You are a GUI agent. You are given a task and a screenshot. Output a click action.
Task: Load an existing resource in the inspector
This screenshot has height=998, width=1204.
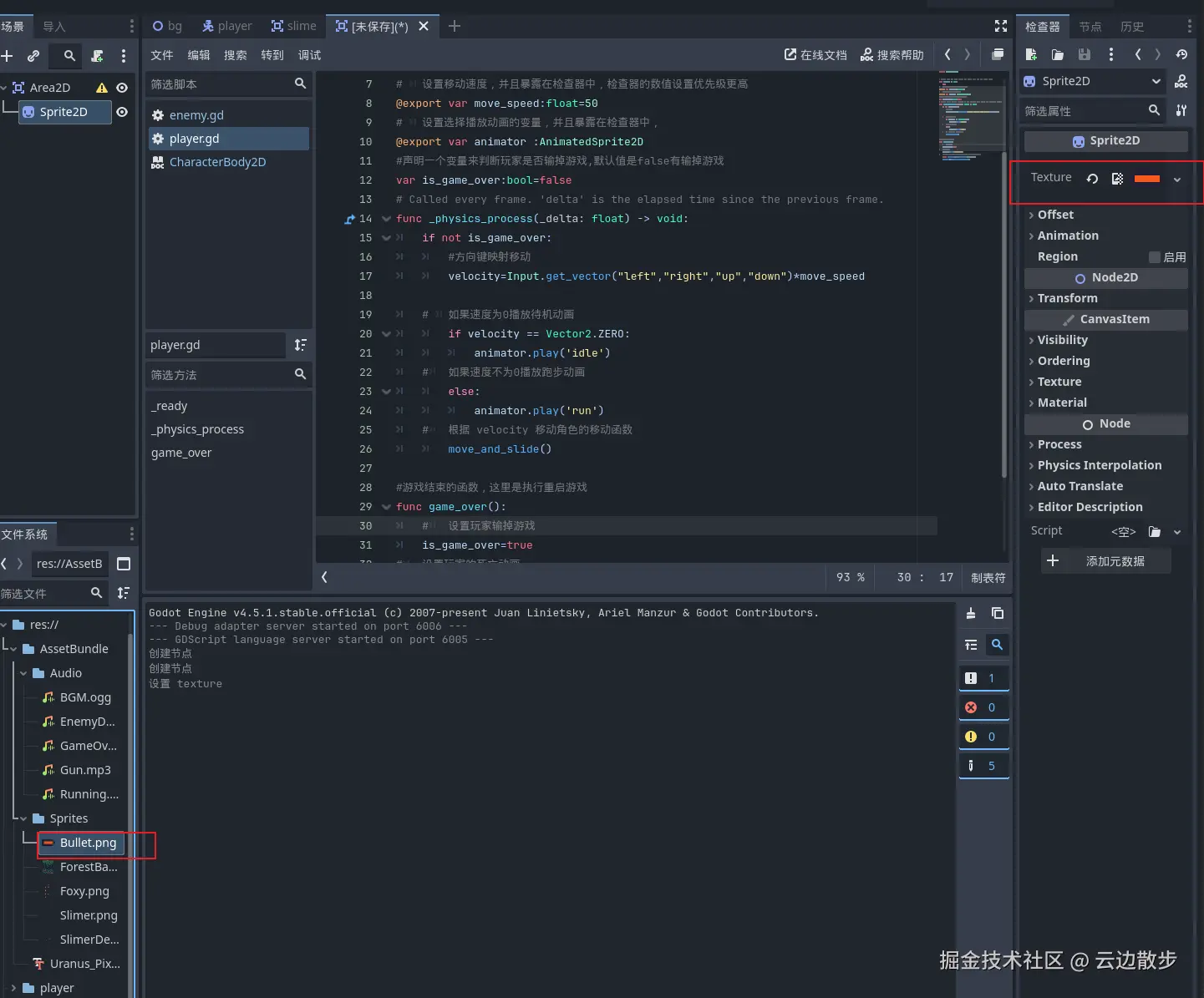1058,54
